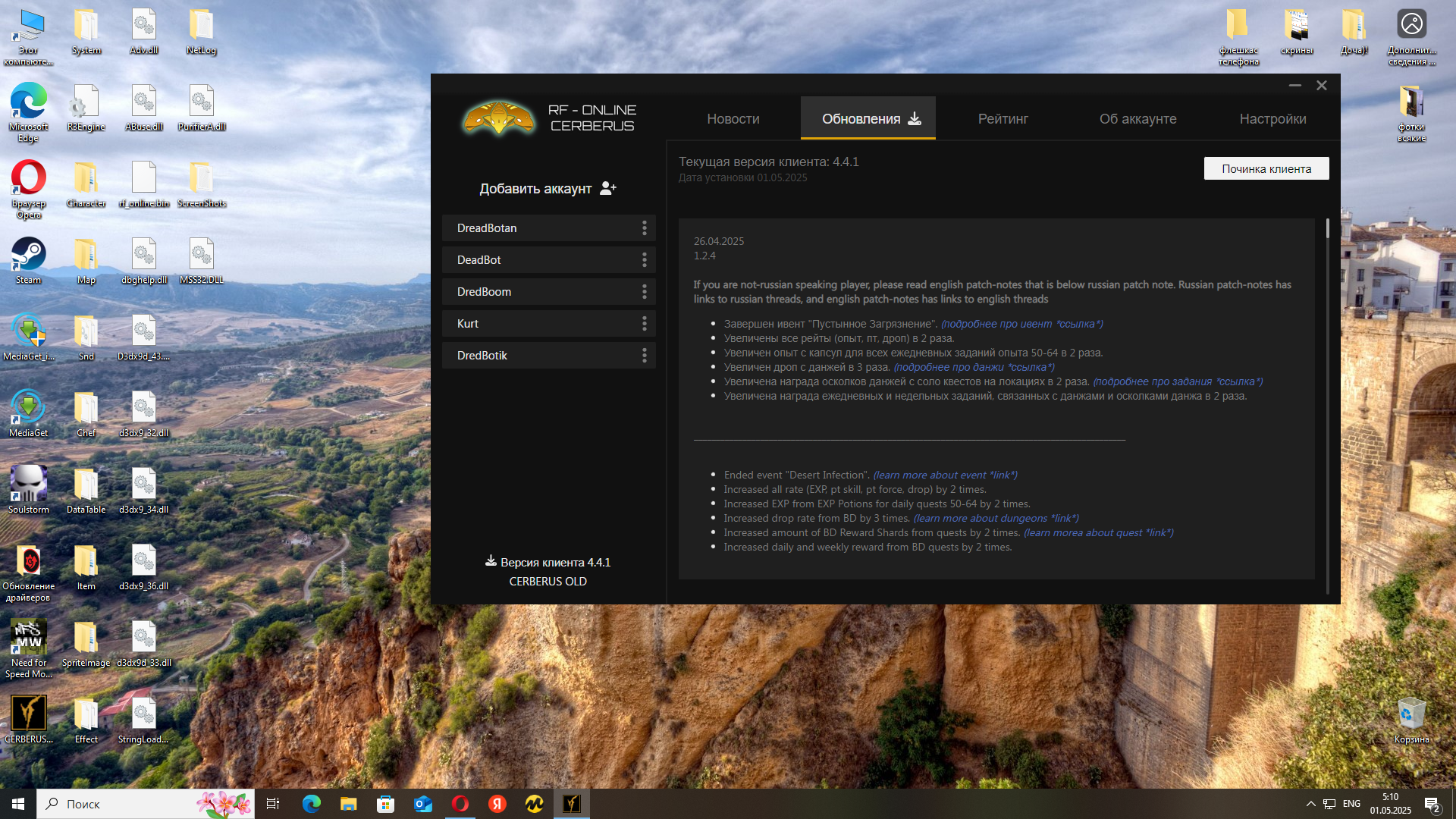Select the Soulstorm desktop shortcut

point(29,491)
